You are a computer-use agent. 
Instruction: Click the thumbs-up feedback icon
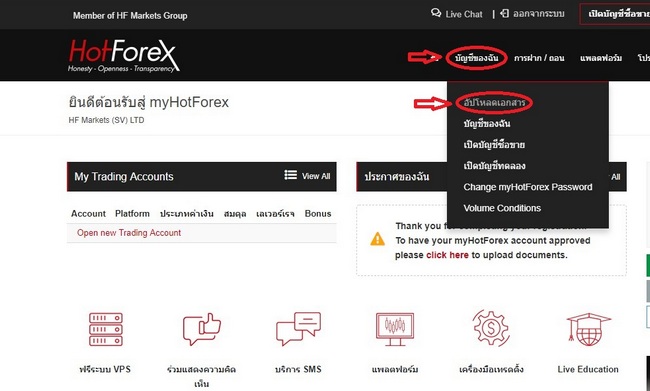click(x=202, y=329)
